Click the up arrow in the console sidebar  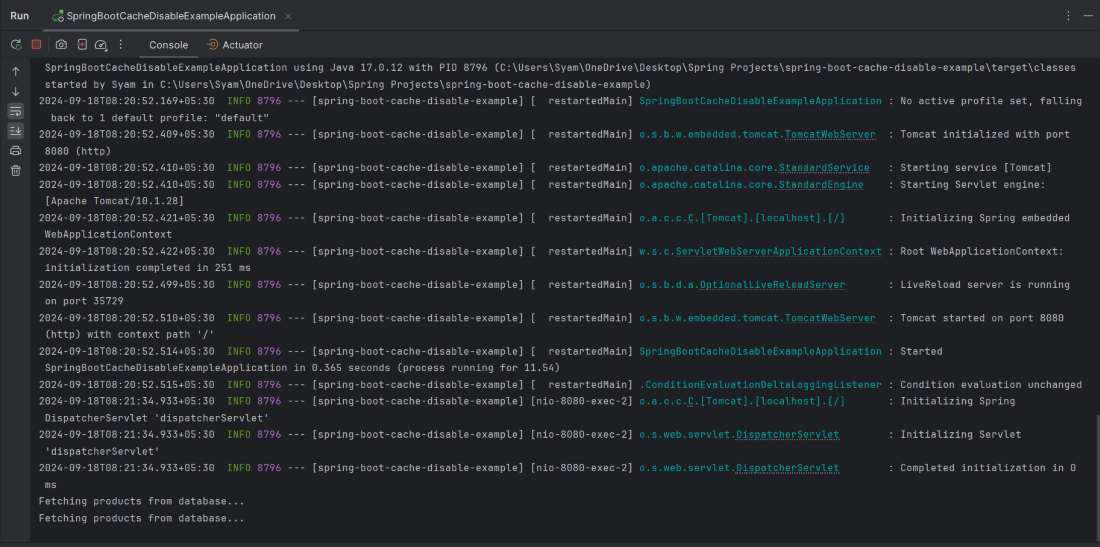click(x=16, y=72)
